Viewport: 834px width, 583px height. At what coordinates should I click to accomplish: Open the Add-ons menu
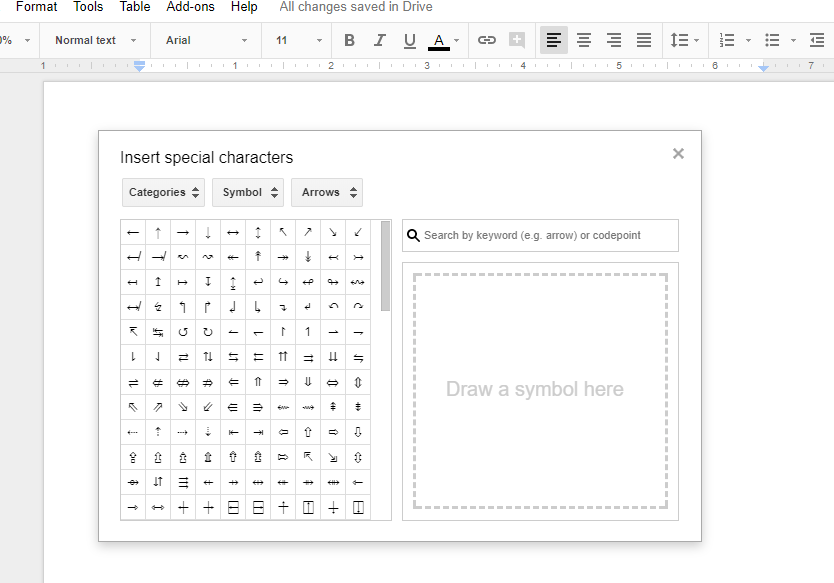(190, 7)
